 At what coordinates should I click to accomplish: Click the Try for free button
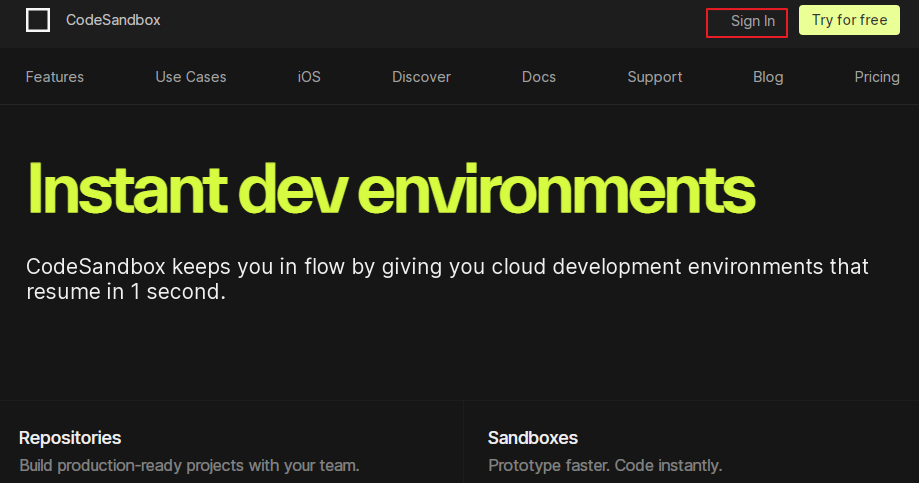tap(849, 20)
